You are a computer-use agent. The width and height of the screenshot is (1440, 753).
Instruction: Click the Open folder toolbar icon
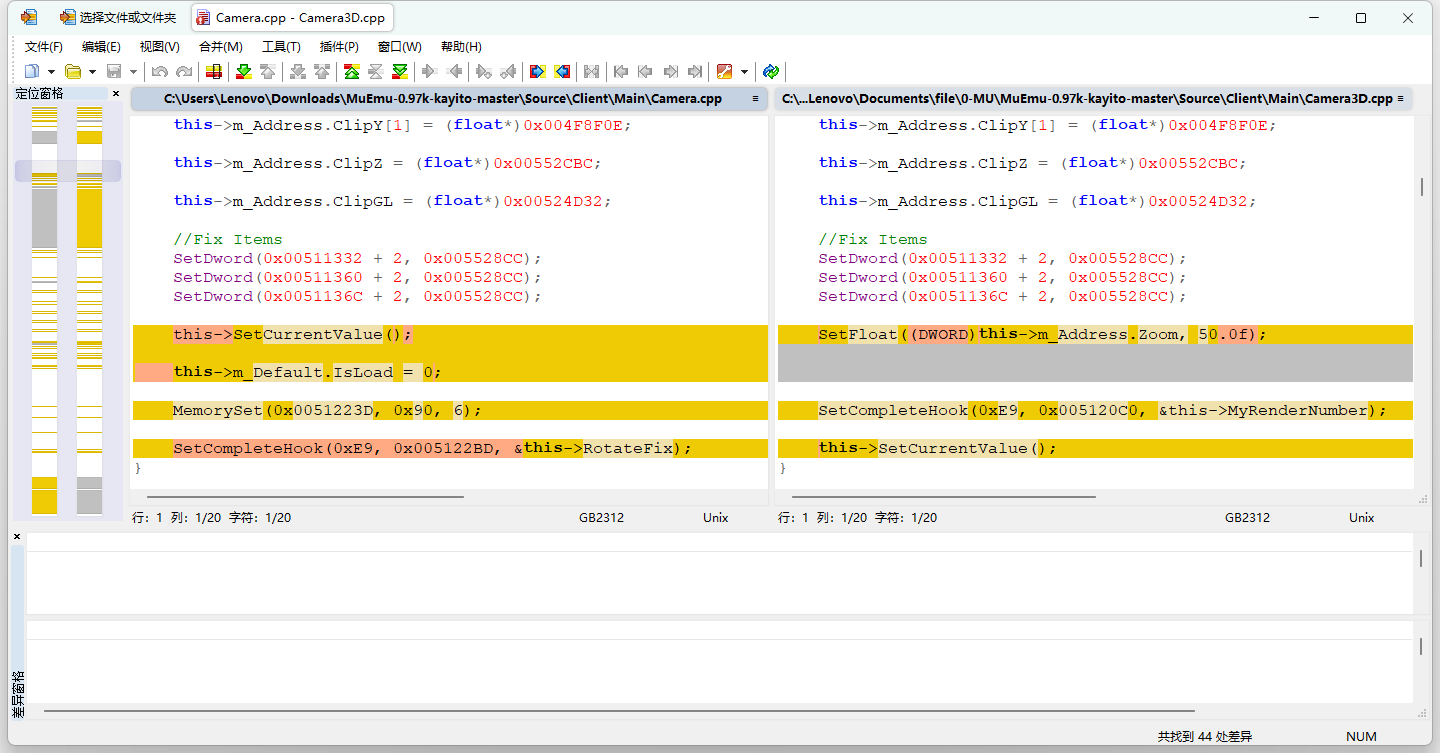(x=73, y=71)
